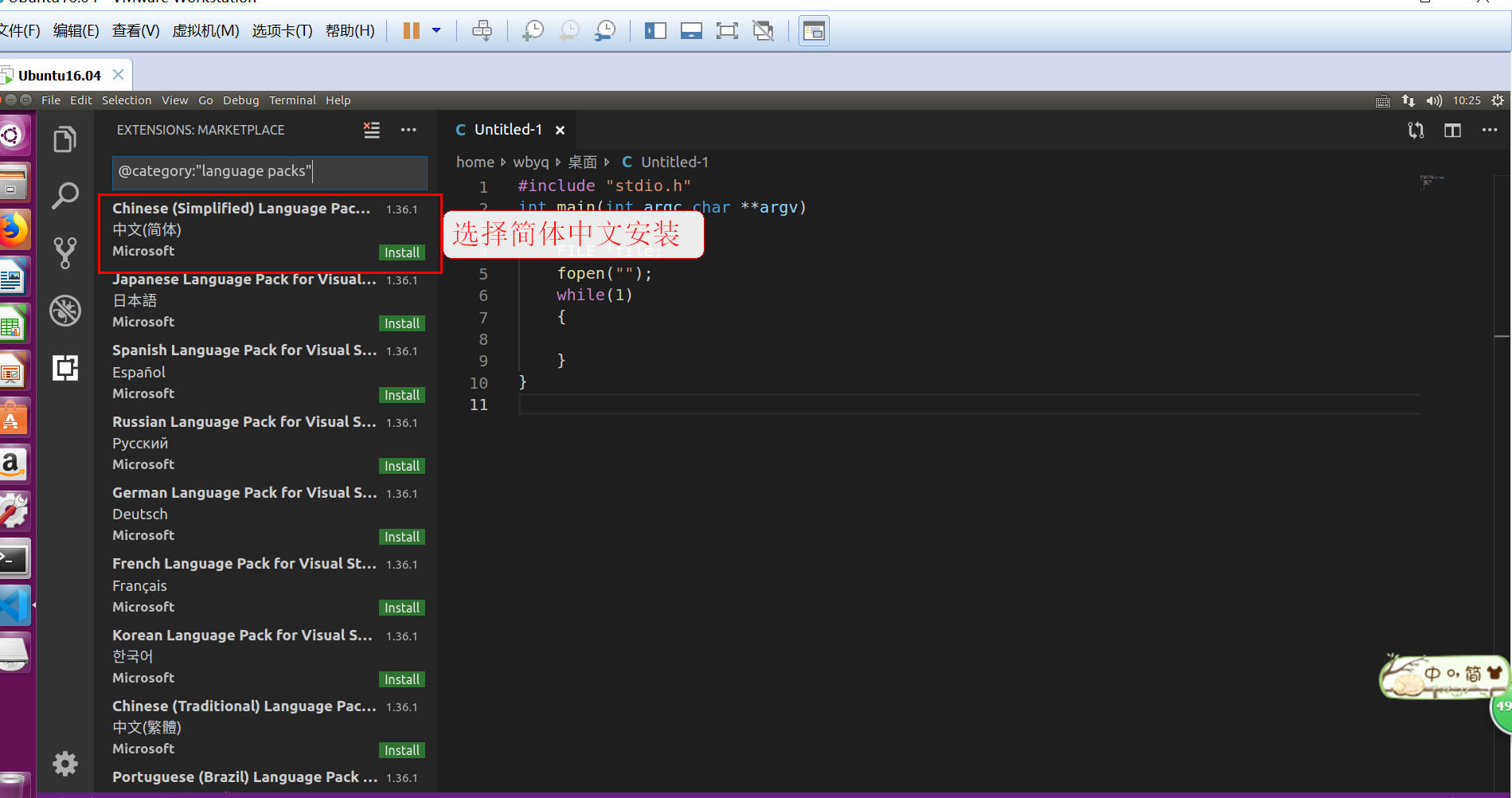
Task: Split the editor right
Action: coord(1452,130)
